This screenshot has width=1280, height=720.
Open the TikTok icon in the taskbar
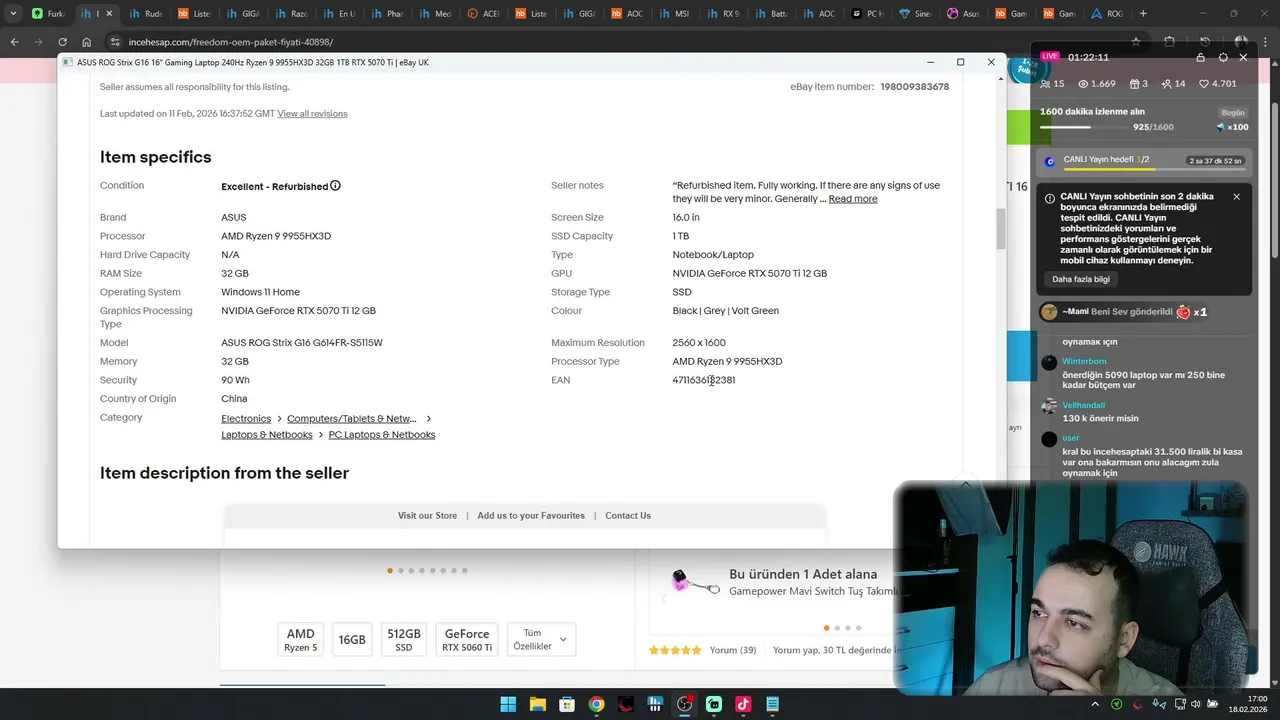coord(743,704)
